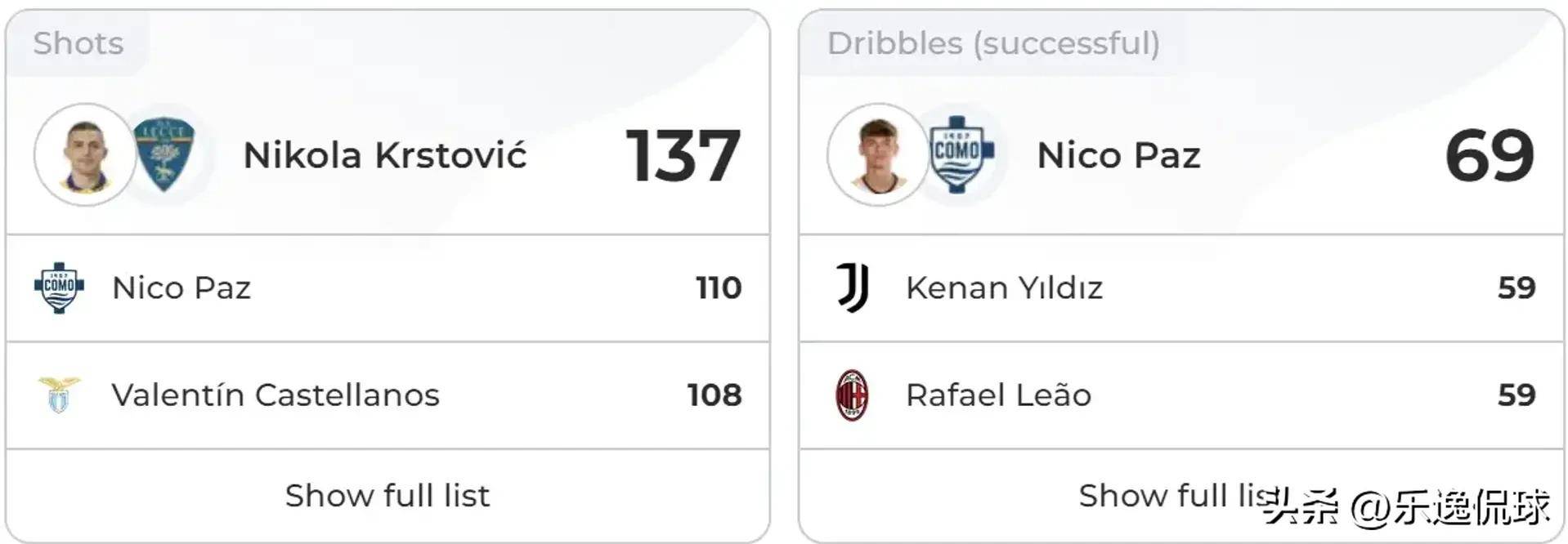1568x544 pixels.
Task: Click the large Como crest beside Nico Paz
Action: click(960, 154)
